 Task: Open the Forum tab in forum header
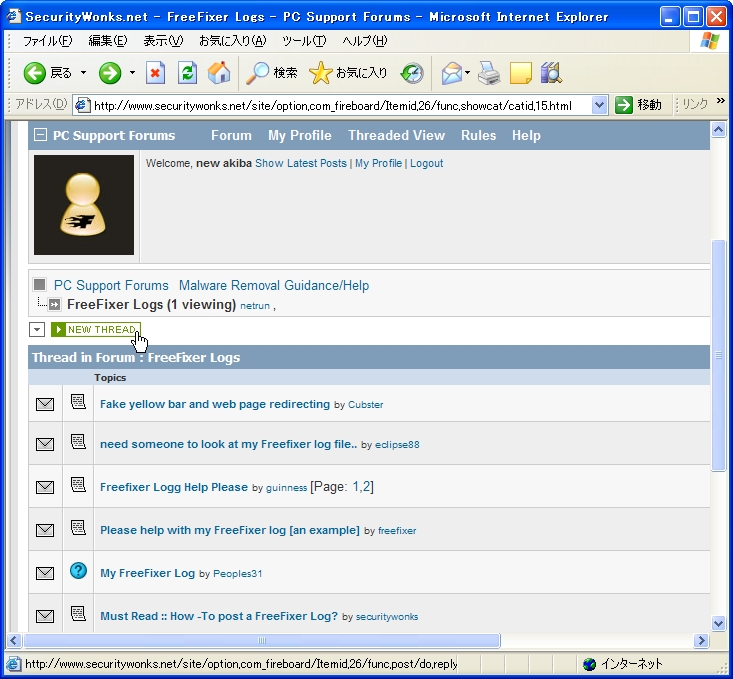tap(231, 135)
